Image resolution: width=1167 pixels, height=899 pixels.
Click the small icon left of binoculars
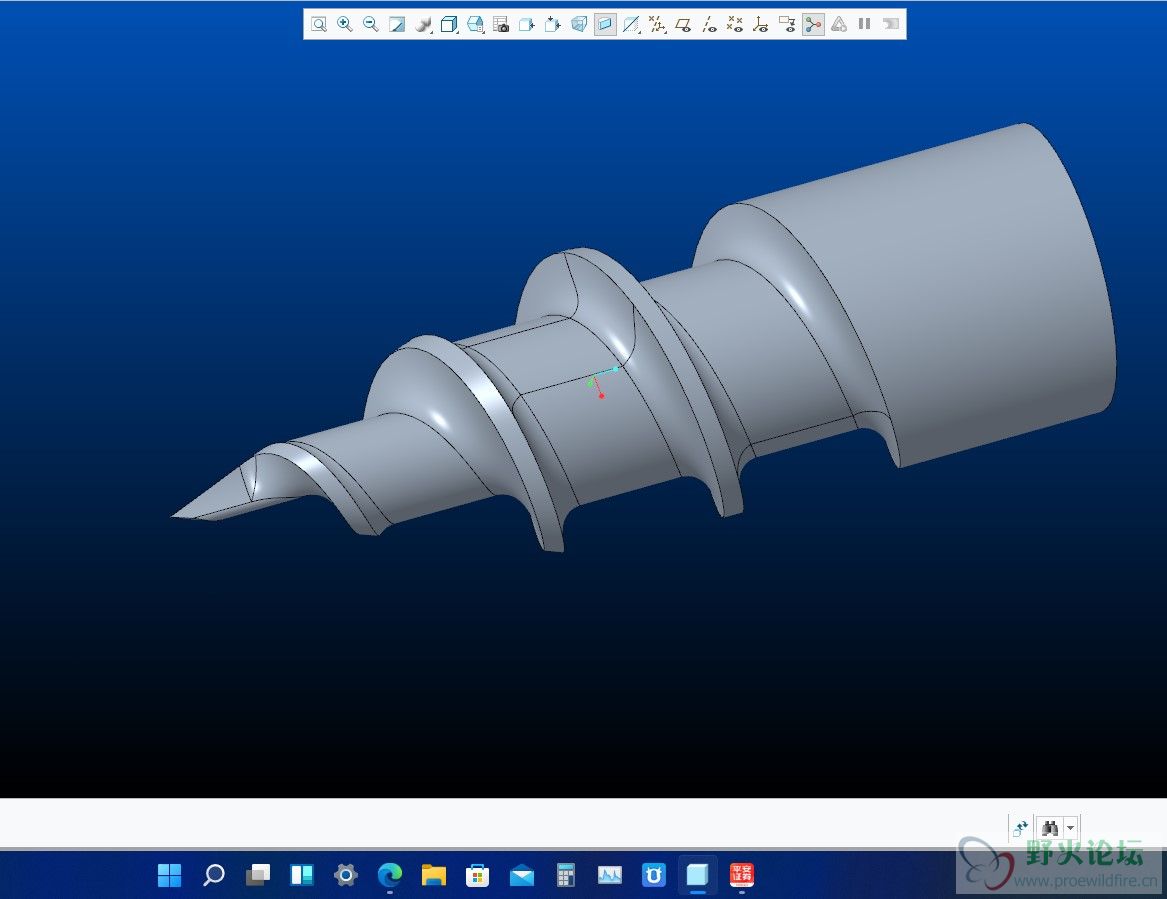1020,828
